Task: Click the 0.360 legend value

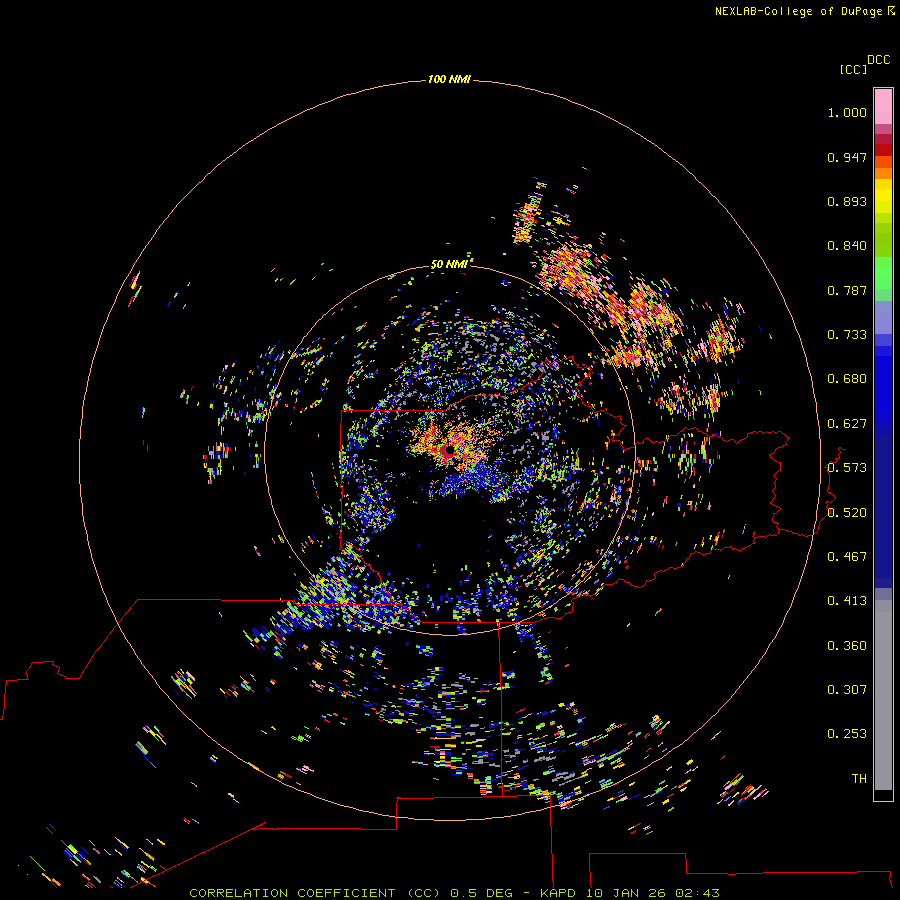Action: click(847, 646)
